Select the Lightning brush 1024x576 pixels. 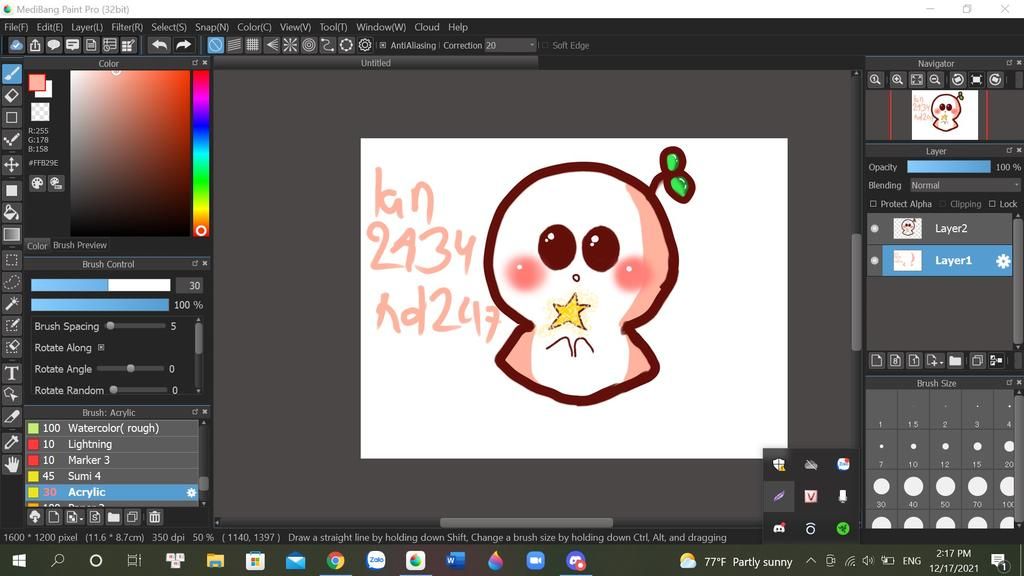click(x=112, y=444)
